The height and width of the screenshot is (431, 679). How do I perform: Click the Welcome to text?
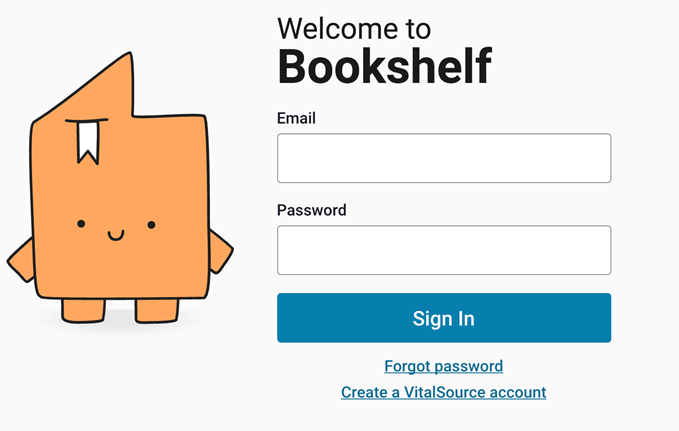[x=354, y=27]
